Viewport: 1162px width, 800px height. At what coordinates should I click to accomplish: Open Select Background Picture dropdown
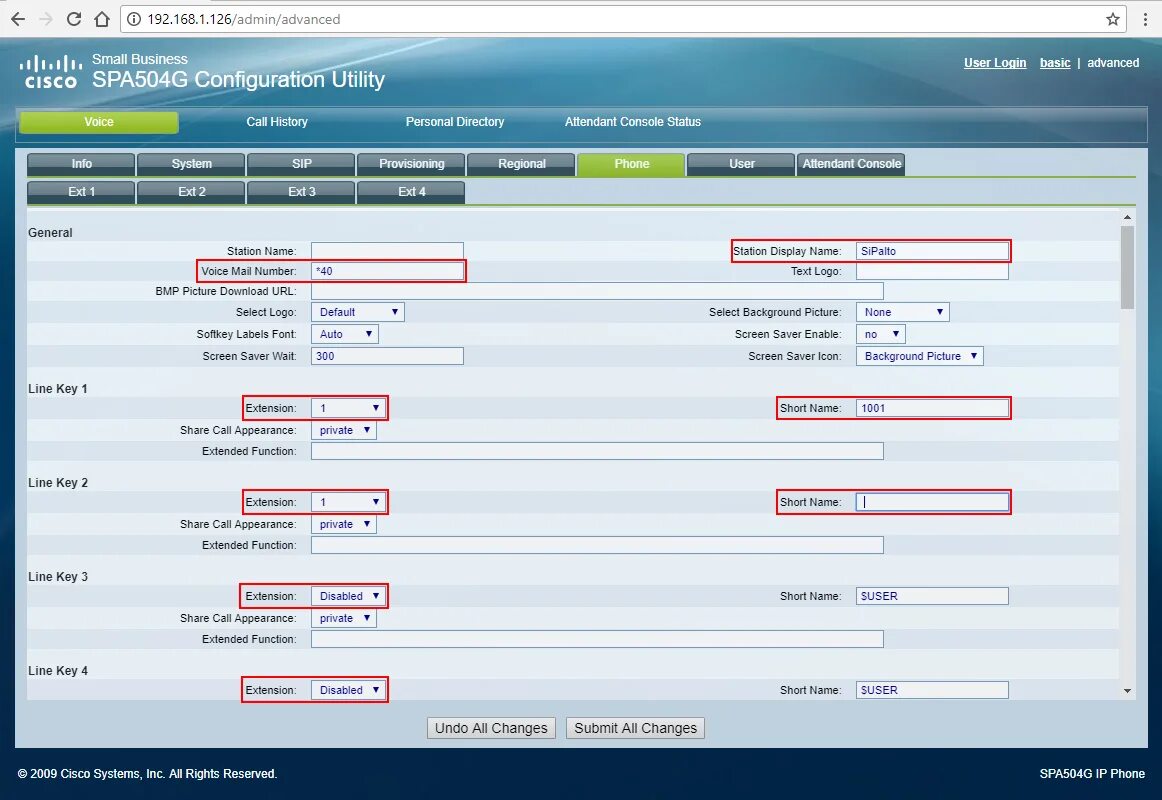(x=902, y=313)
